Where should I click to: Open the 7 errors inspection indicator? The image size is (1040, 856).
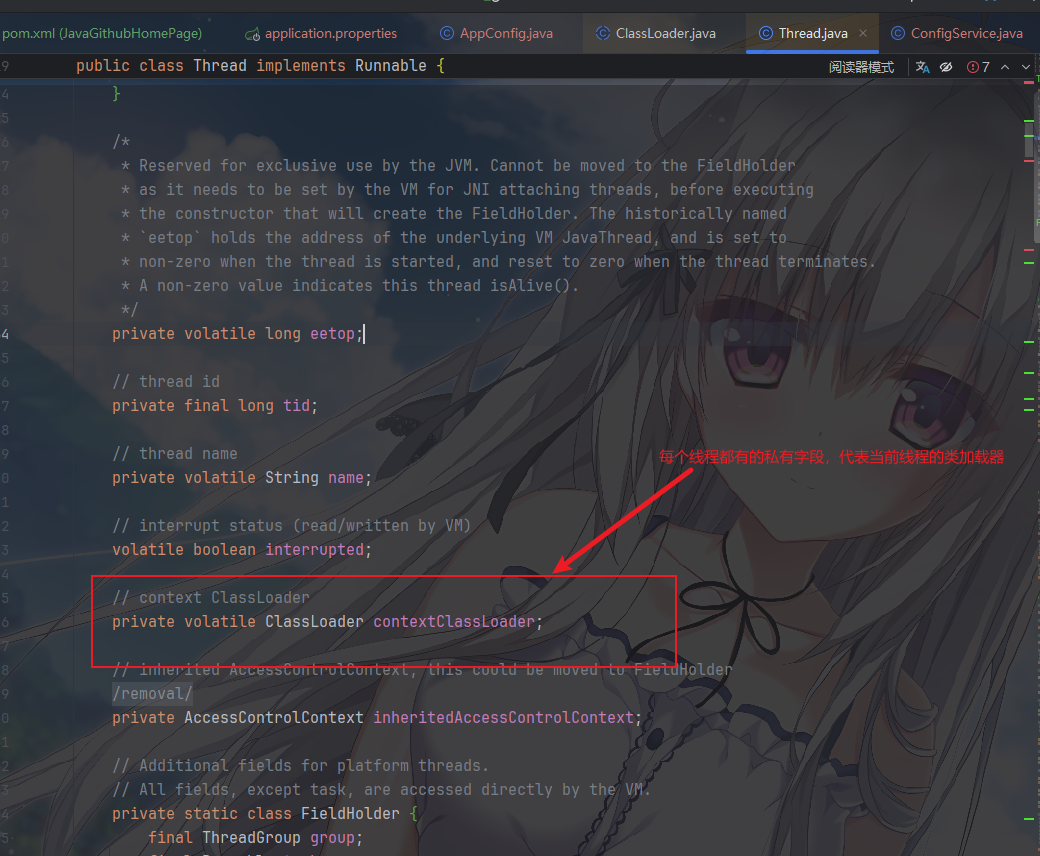point(978,67)
